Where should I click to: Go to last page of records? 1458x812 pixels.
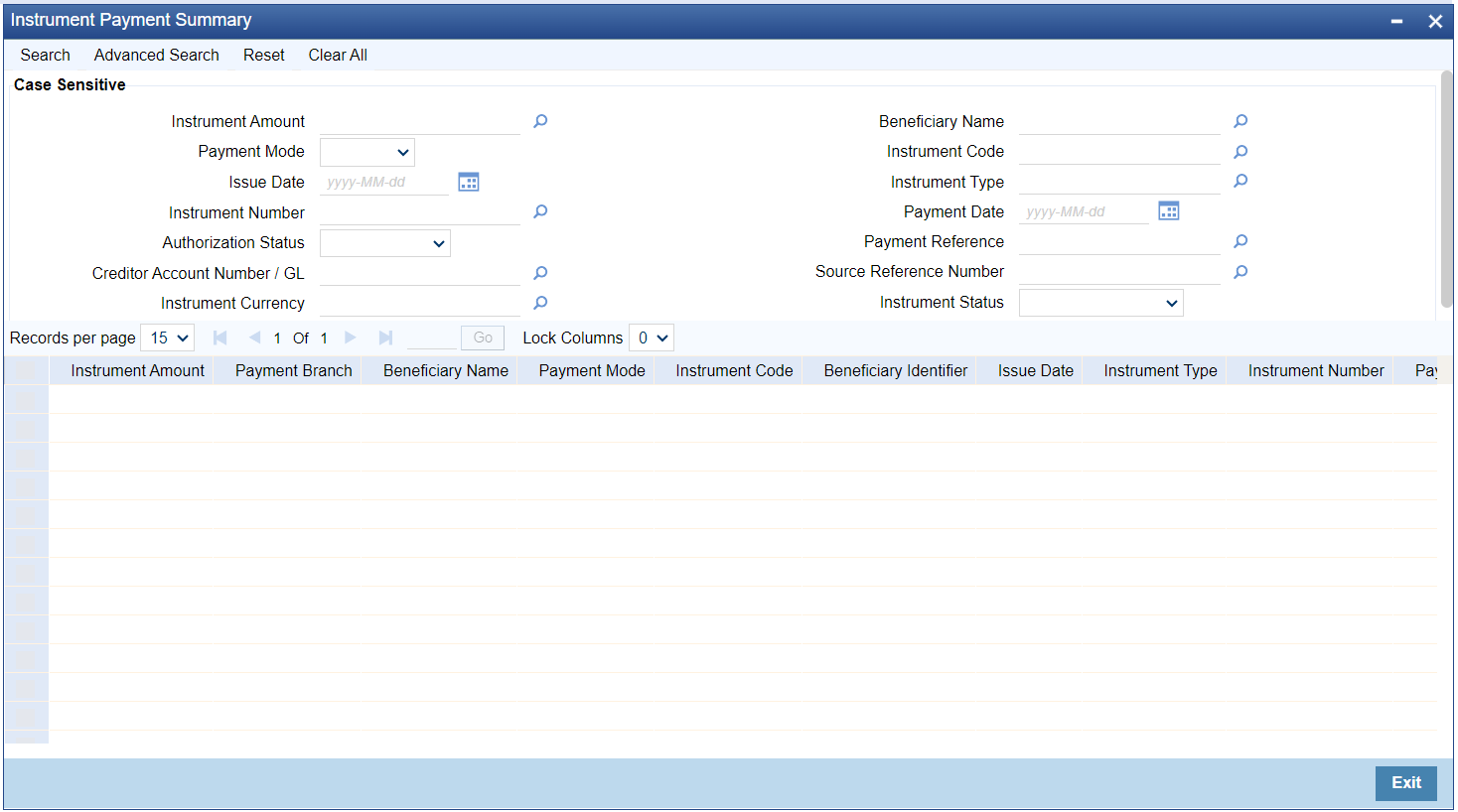coord(385,338)
